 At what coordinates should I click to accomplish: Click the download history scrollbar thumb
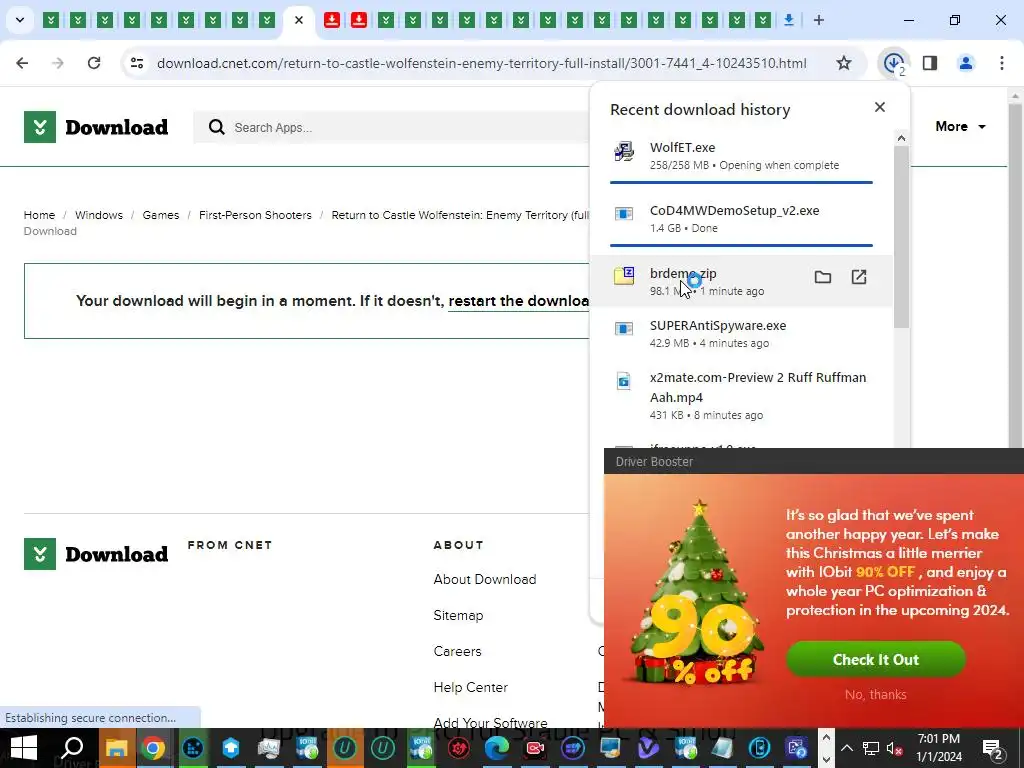[901, 236]
